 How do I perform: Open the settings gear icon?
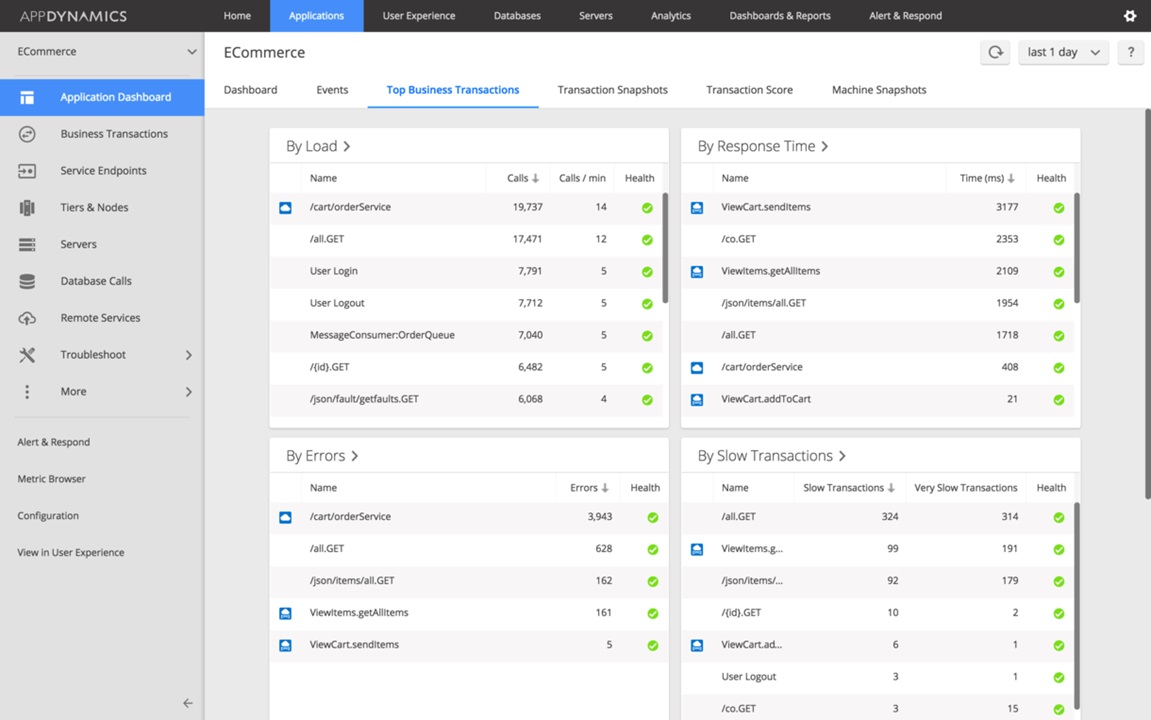(x=1130, y=15)
